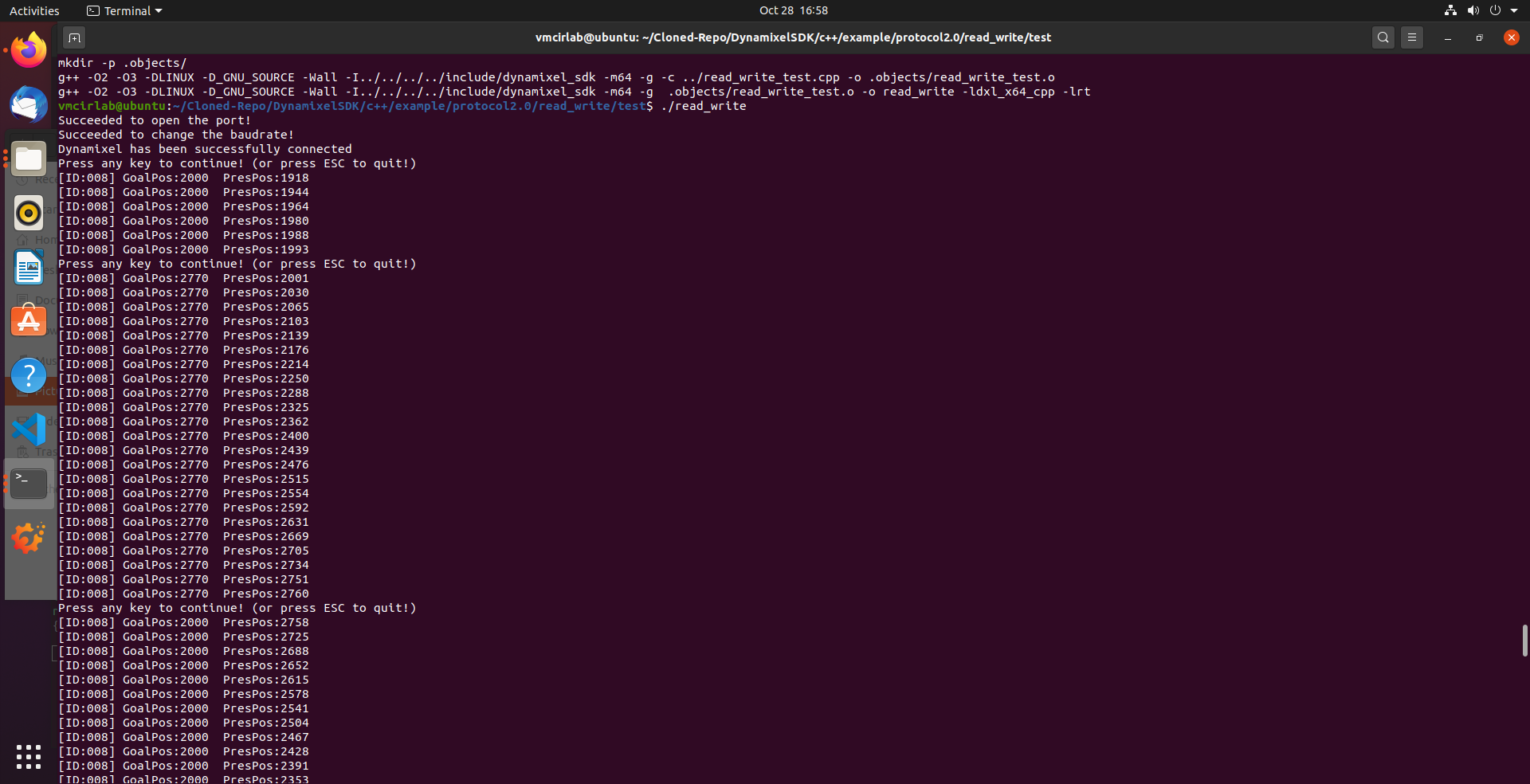Click the terminal window scrollbar
The image size is (1530, 784).
coord(1524,637)
